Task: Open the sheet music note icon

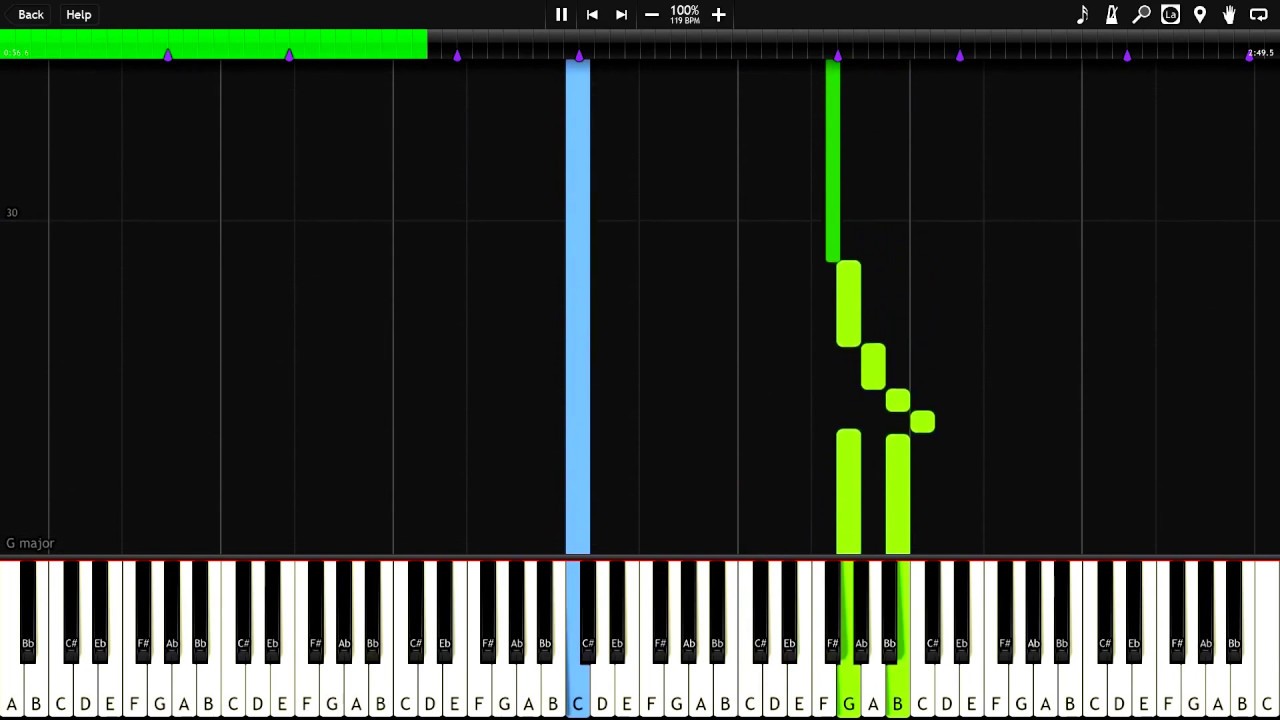Action: coord(1083,15)
